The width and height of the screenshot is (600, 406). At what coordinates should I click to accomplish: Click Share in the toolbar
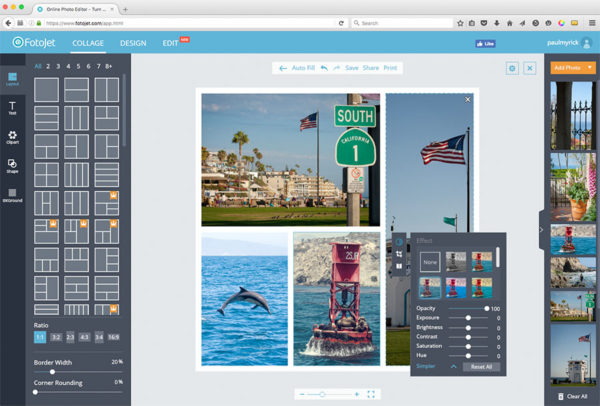[x=370, y=68]
